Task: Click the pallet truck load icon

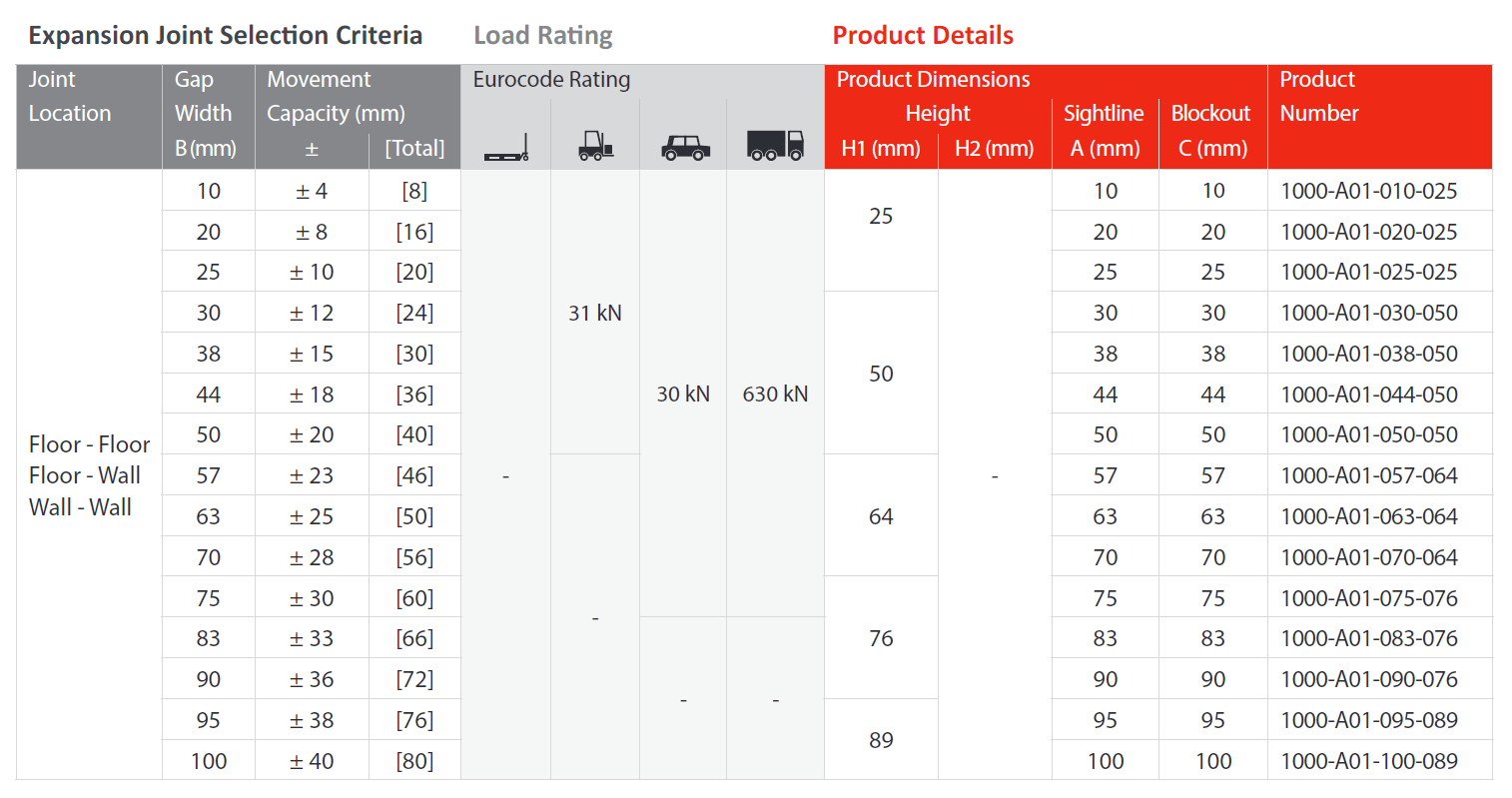Action: (x=505, y=149)
